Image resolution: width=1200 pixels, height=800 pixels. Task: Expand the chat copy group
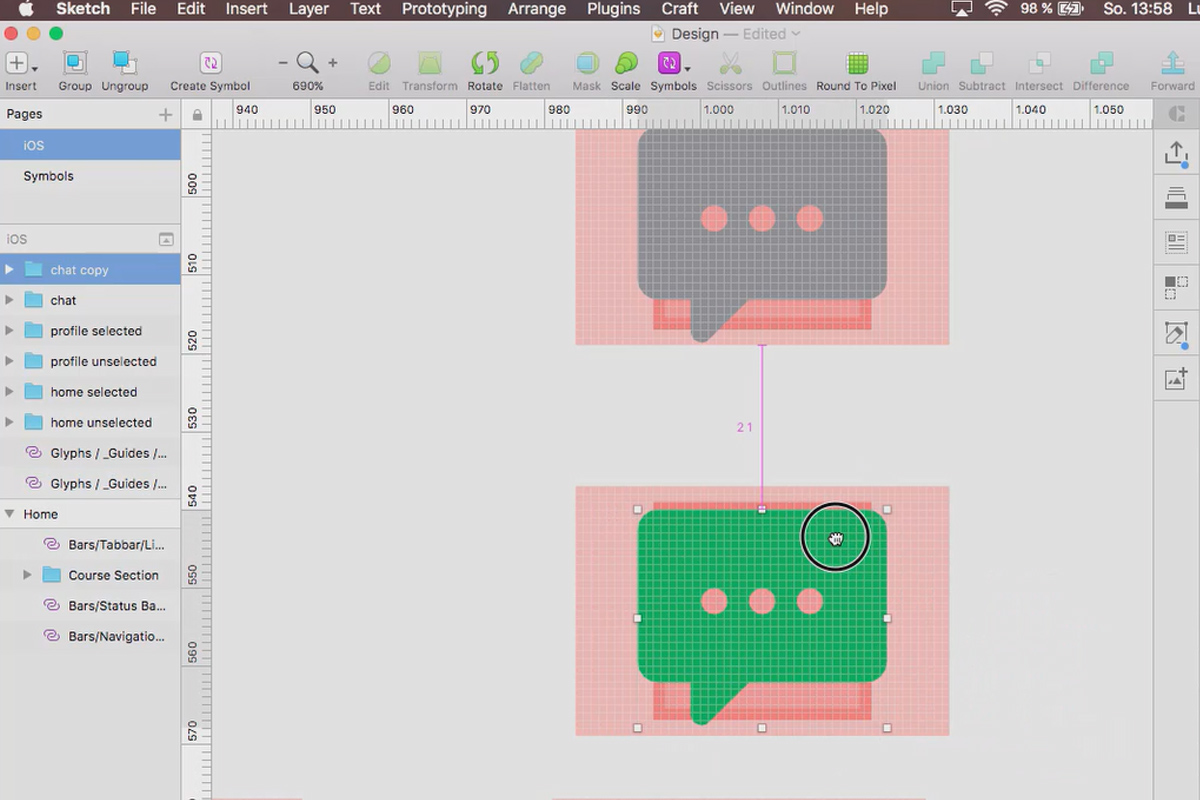(9, 270)
